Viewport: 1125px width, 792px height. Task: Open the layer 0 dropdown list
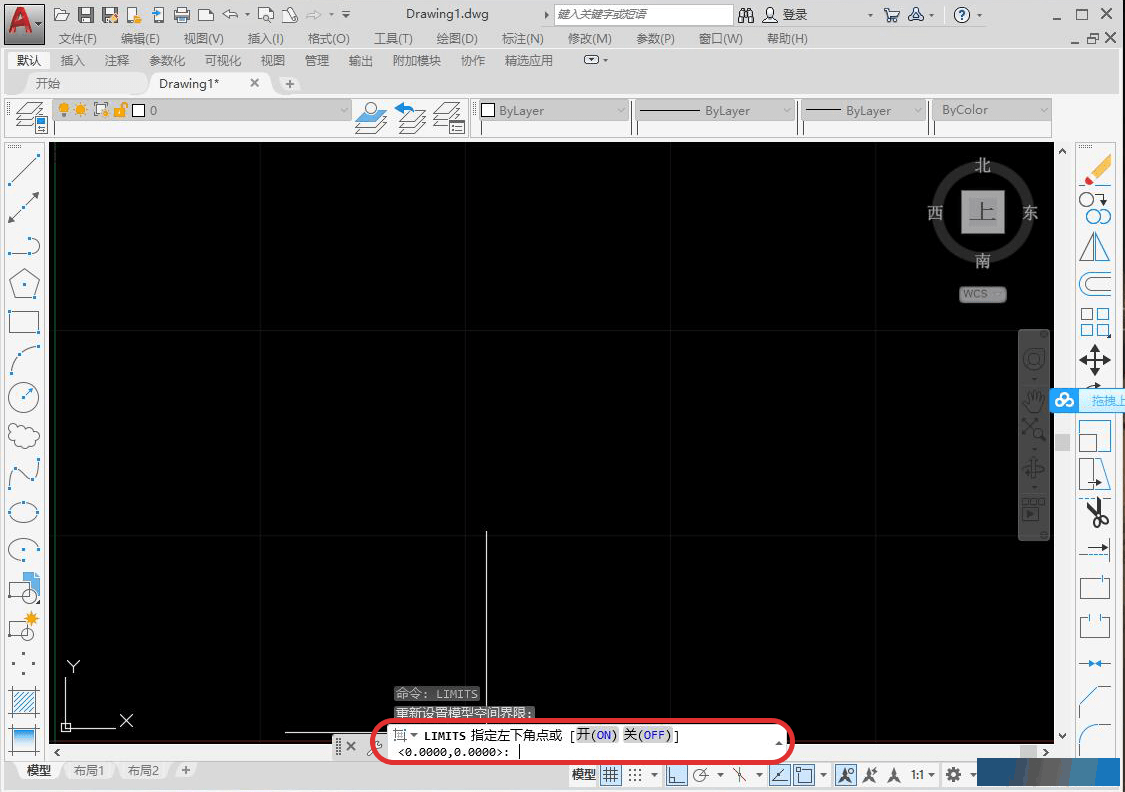pos(344,110)
